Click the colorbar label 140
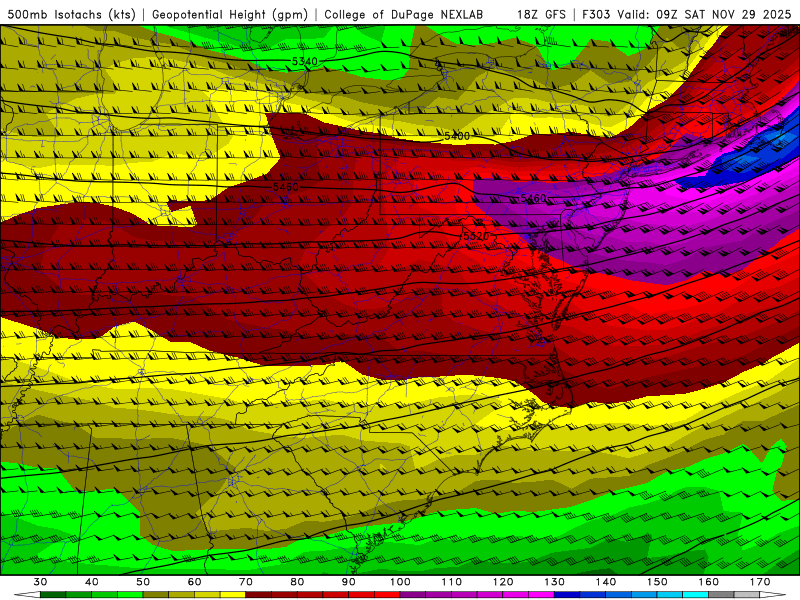This screenshot has width=800, height=600. tap(606, 582)
